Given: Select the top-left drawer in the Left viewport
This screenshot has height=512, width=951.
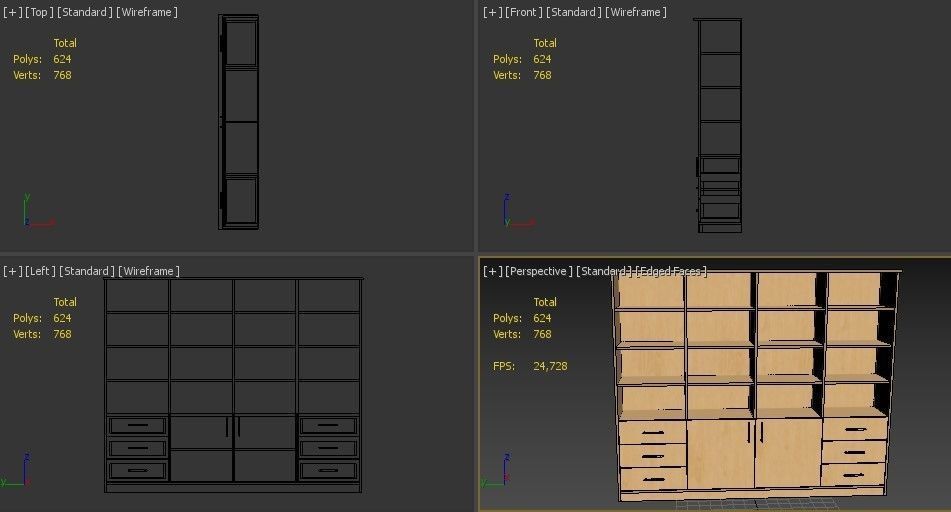Looking at the screenshot, I should click(x=138, y=425).
